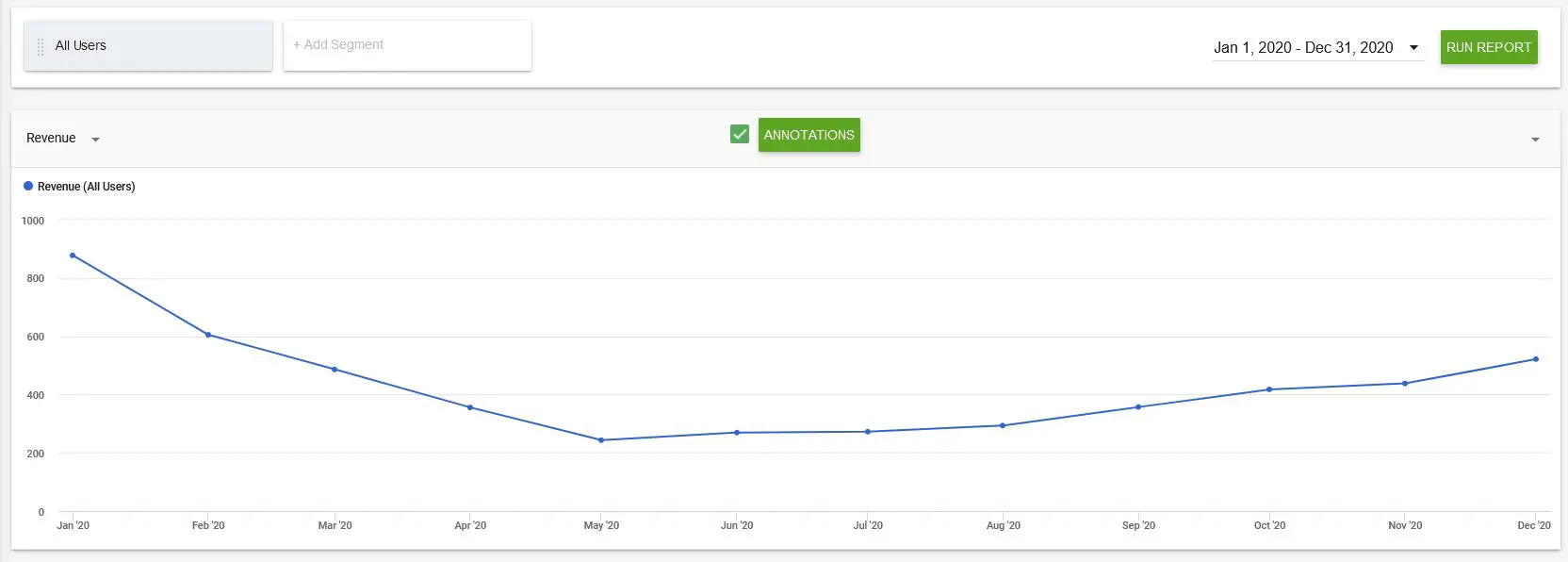The image size is (1568, 562).
Task: Click the ANNOTATIONS button
Action: click(x=808, y=135)
